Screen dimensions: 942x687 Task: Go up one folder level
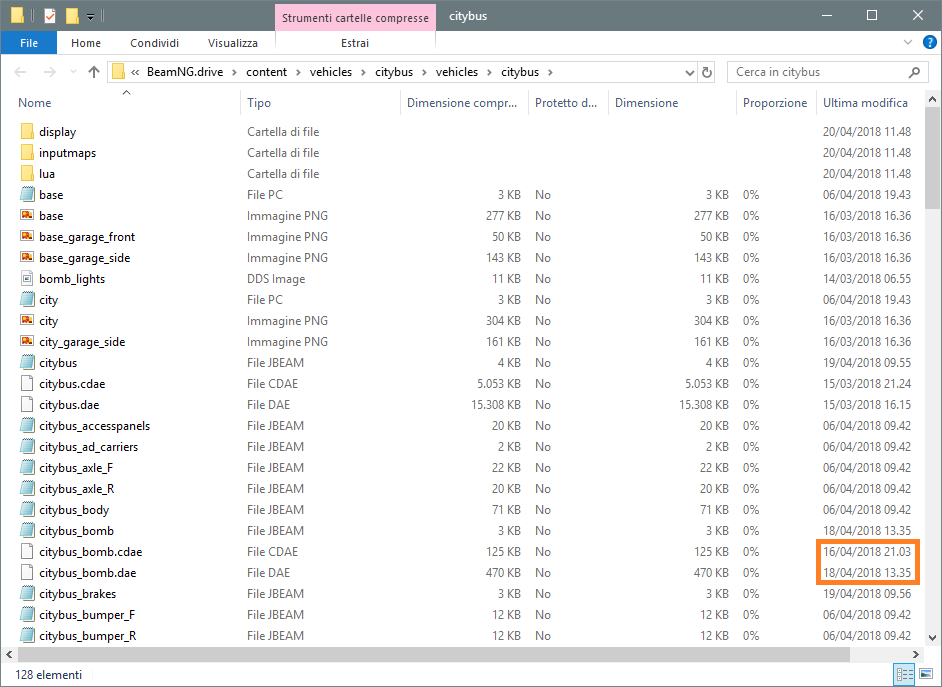click(94, 72)
